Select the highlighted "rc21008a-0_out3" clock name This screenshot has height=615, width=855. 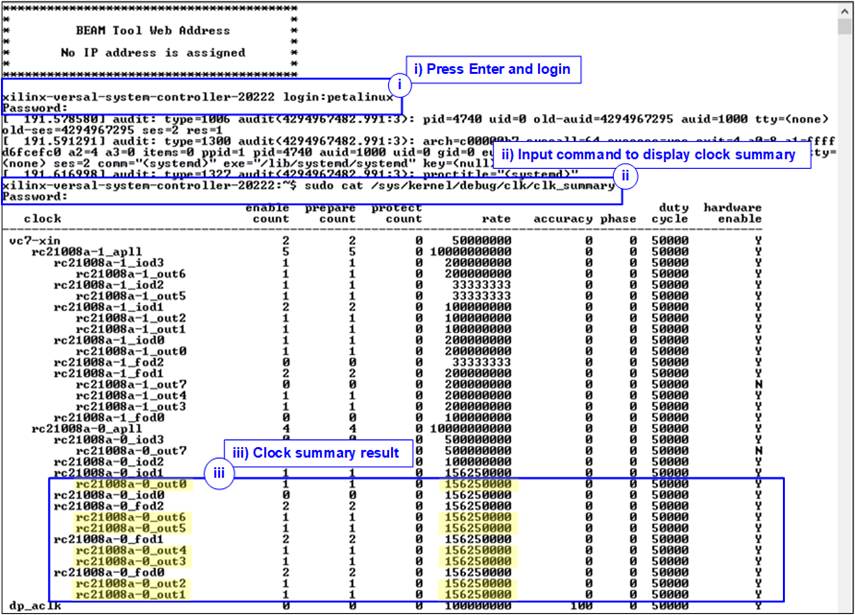point(131,562)
